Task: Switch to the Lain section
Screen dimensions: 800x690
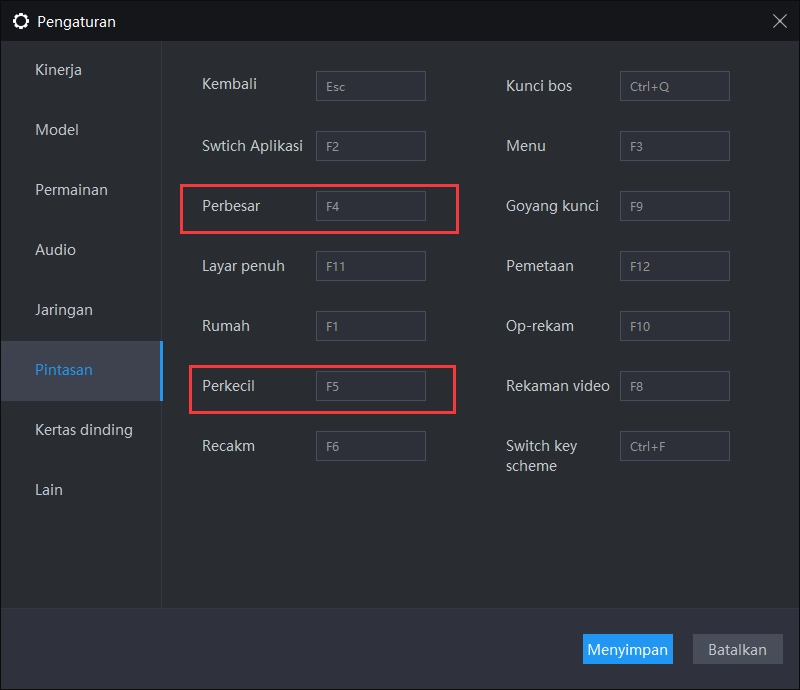Action: click(x=49, y=490)
